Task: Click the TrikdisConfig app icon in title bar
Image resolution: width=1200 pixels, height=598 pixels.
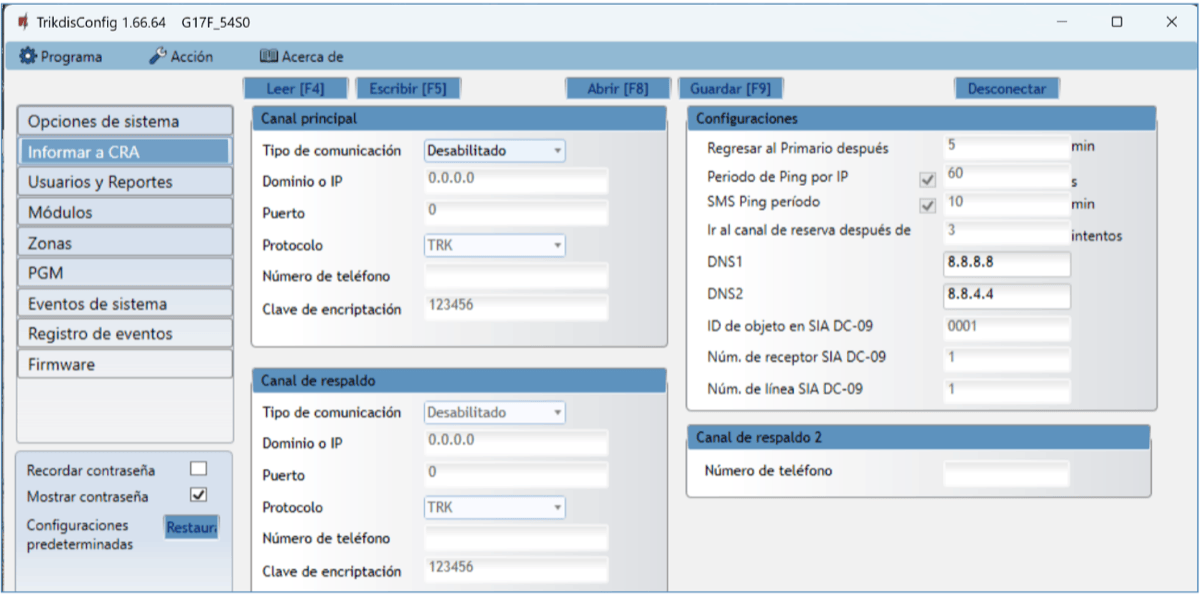Action: (x=22, y=22)
